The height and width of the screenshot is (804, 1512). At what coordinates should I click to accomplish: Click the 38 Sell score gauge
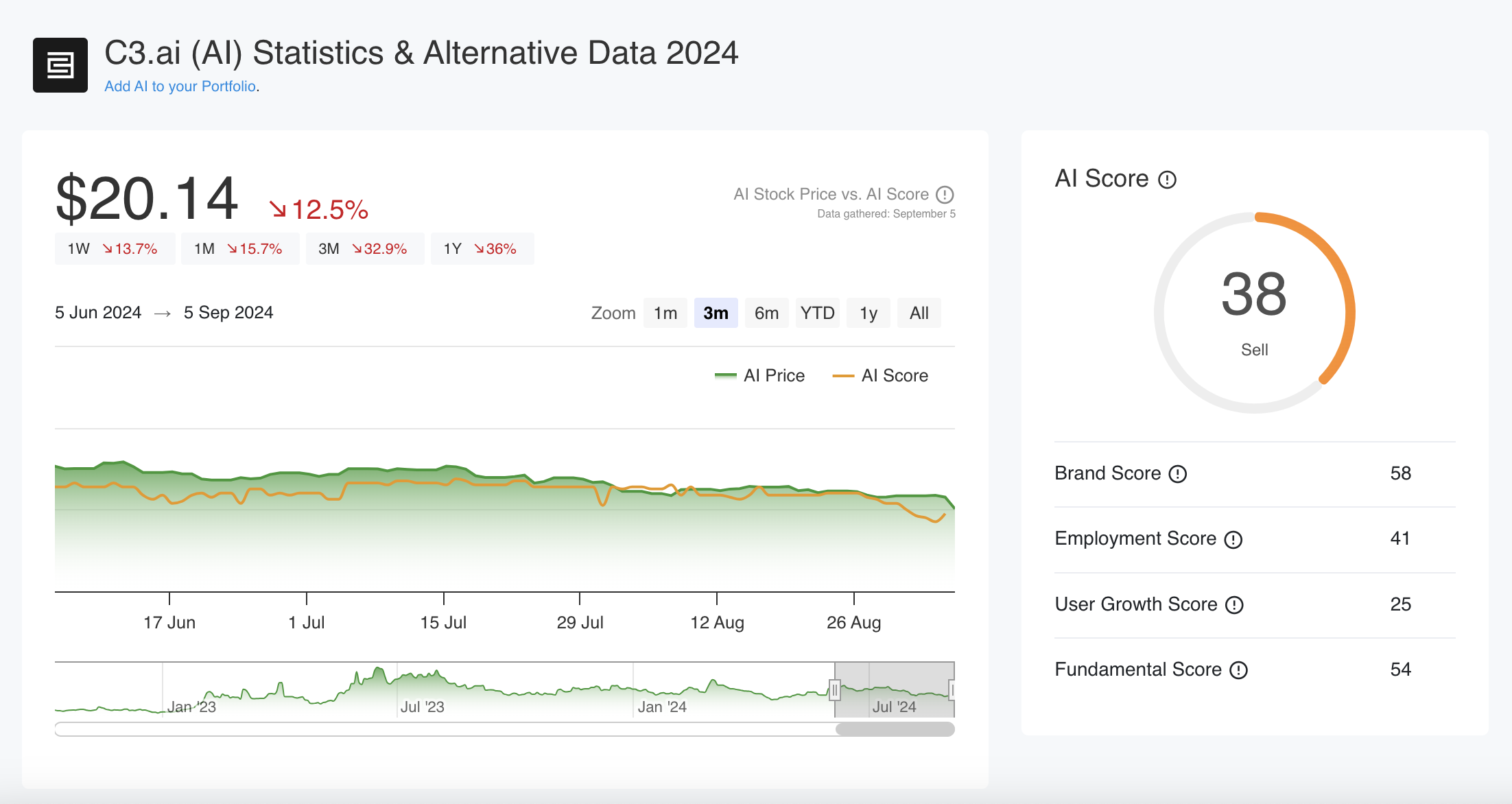click(1255, 313)
